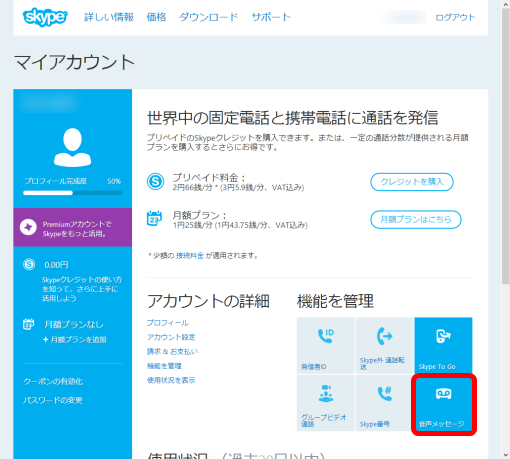Open the Skypeクレジットの使い方 tip link
This screenshot has height=459, width=510.
[x=82, y=289]
